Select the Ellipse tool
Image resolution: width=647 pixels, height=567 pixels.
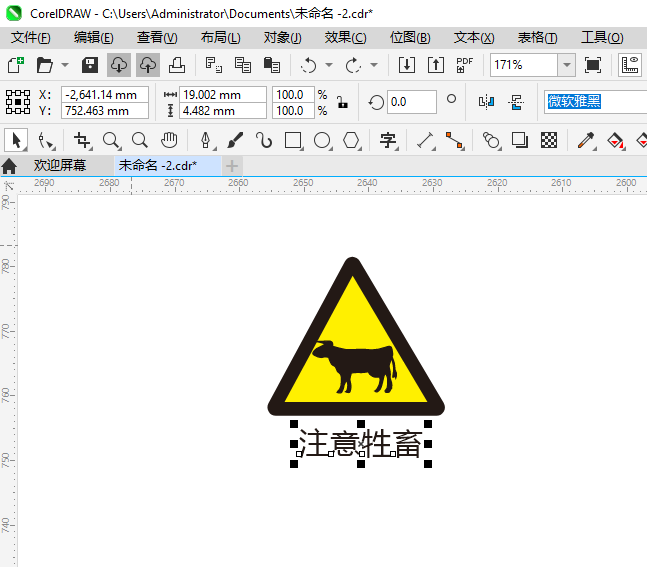click(322, 140)
